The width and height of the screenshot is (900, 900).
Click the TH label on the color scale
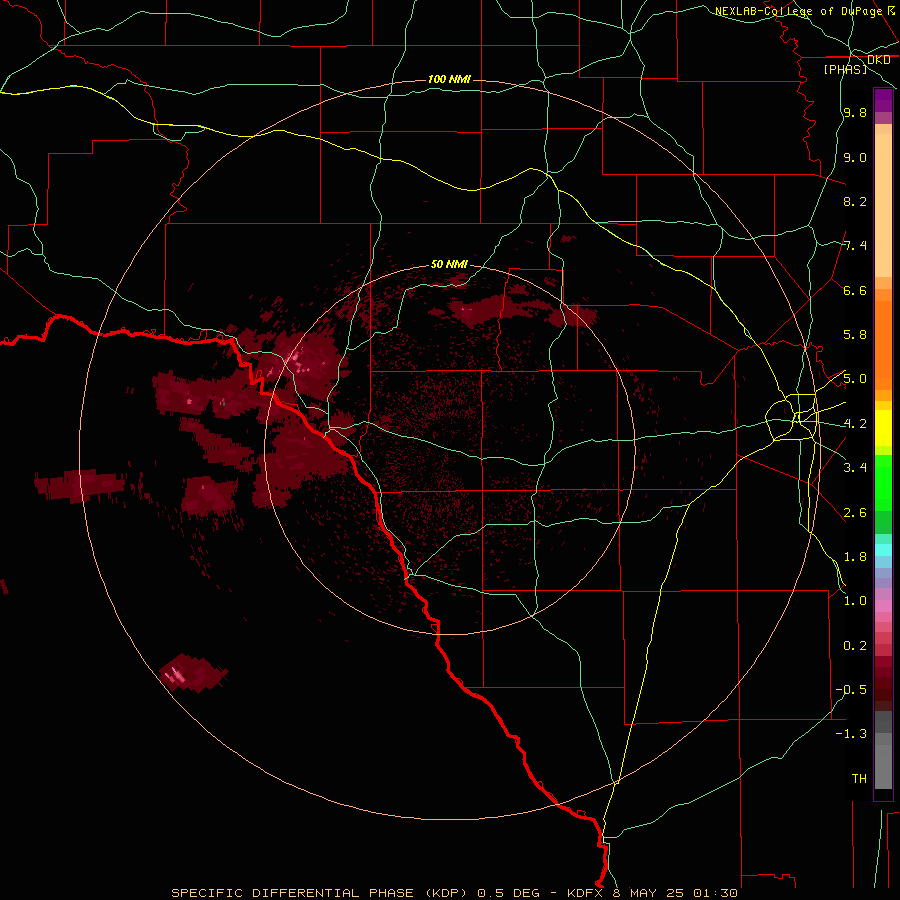pyautogui.click(x=859, y=778)
